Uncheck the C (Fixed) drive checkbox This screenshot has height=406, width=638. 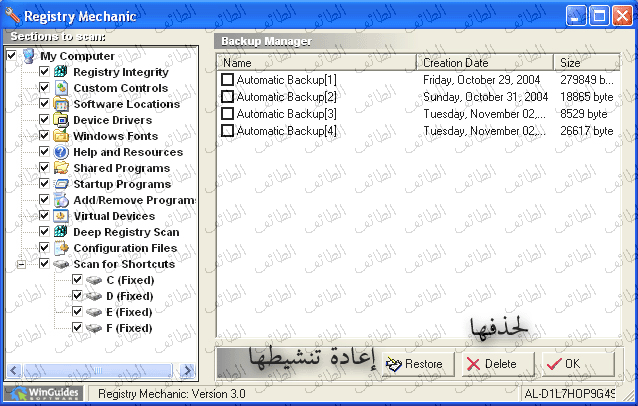click(77, 279)
